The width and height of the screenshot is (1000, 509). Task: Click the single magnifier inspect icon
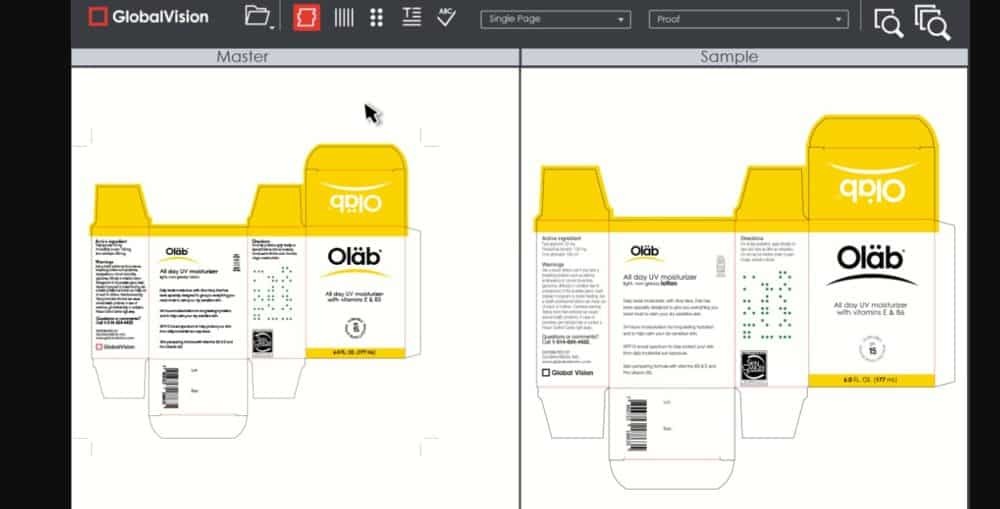pos(887,21)
